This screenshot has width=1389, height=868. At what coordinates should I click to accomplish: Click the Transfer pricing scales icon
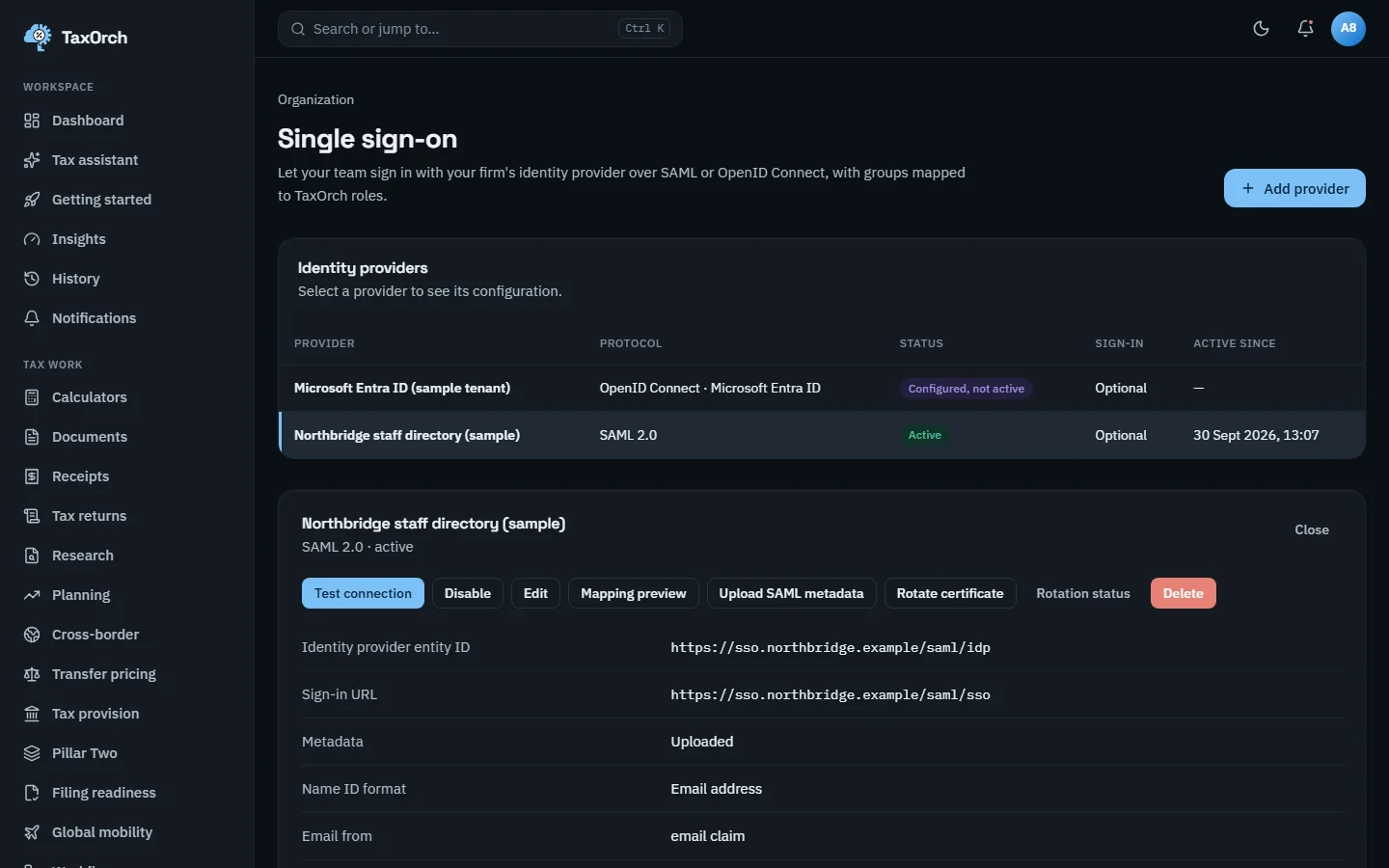[x=32, y=674]
